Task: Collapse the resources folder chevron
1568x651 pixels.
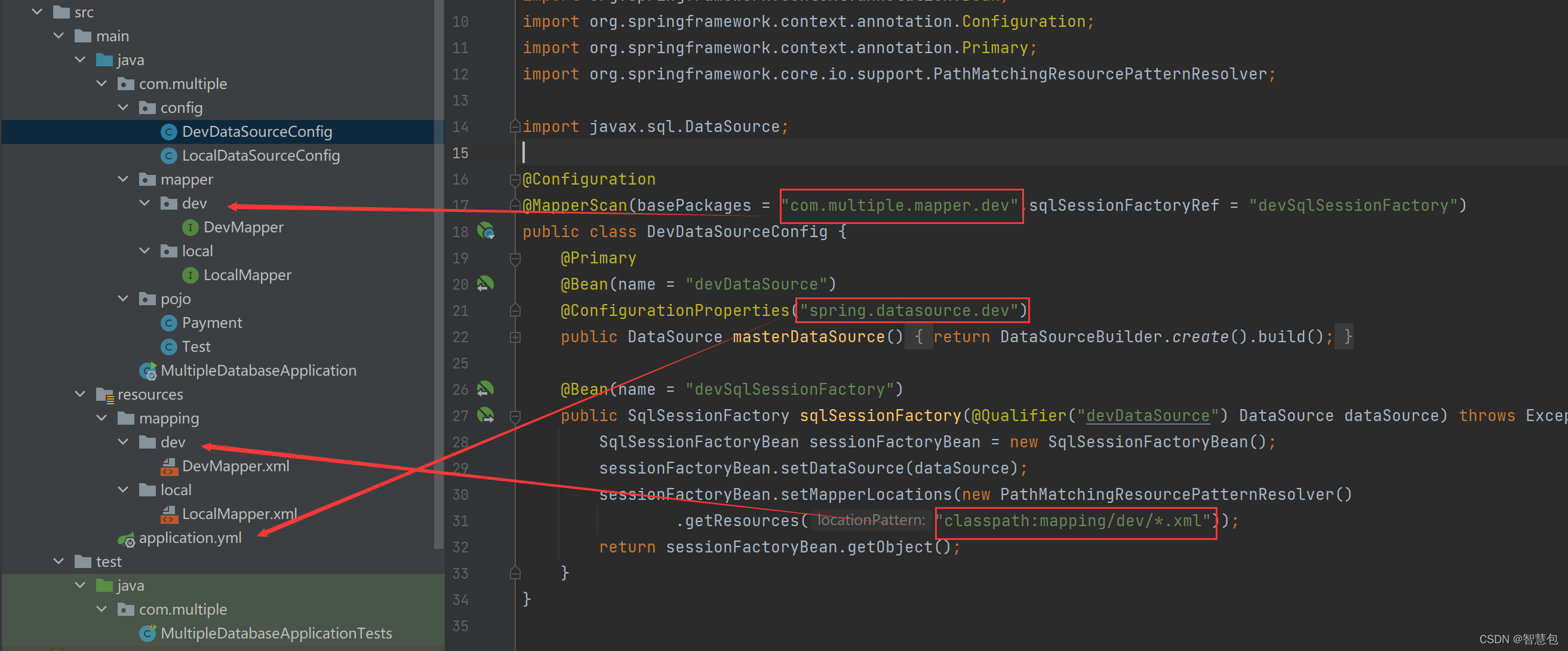Action: pyautogui.click(x=80, y=394)
